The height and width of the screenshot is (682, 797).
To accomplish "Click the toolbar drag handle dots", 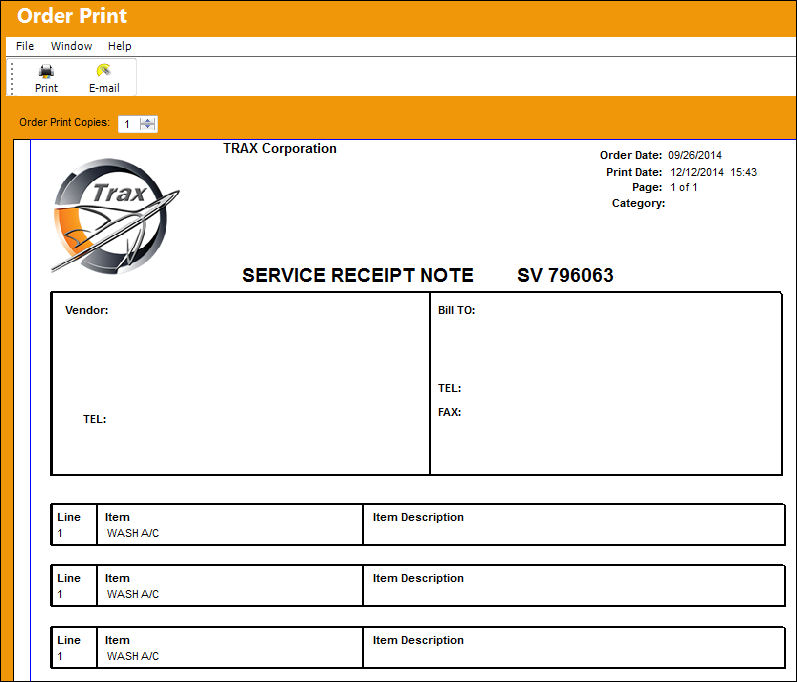I will (12, 78).
